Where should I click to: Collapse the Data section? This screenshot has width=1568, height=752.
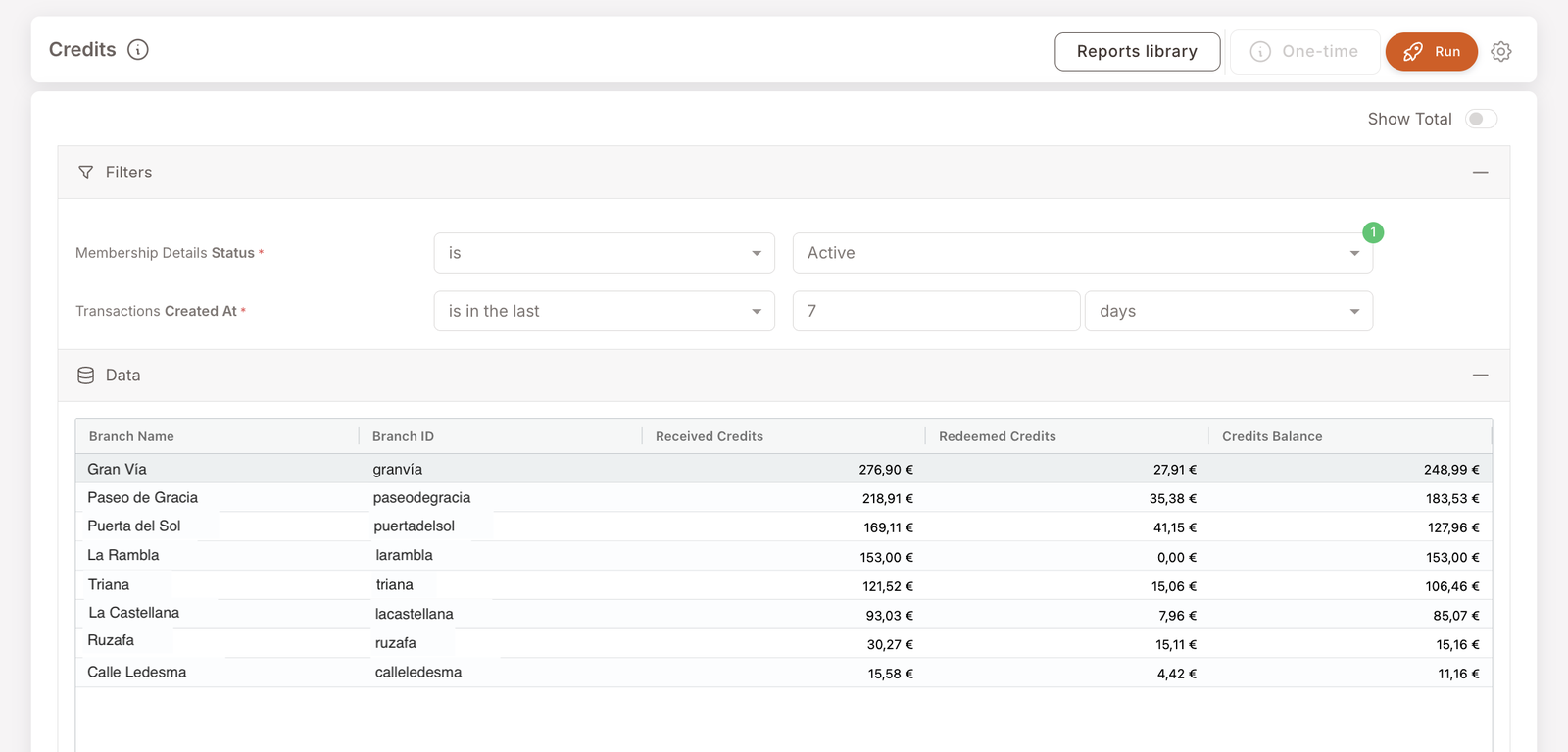pyautogui.click(x=1480, y=376)
